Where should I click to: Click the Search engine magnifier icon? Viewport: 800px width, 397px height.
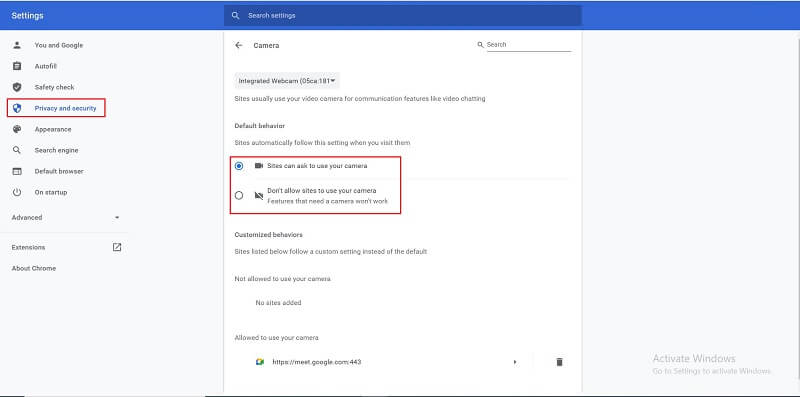click(17, 150)
